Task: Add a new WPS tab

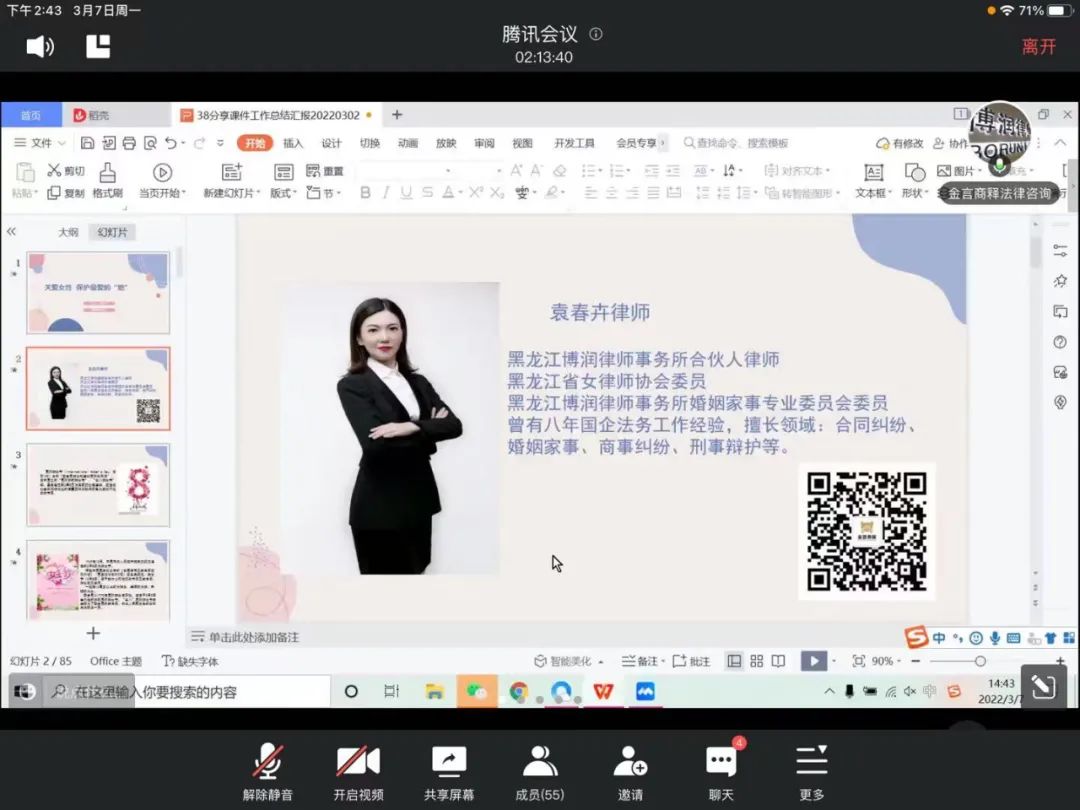Action: click(x=397, y=115)
